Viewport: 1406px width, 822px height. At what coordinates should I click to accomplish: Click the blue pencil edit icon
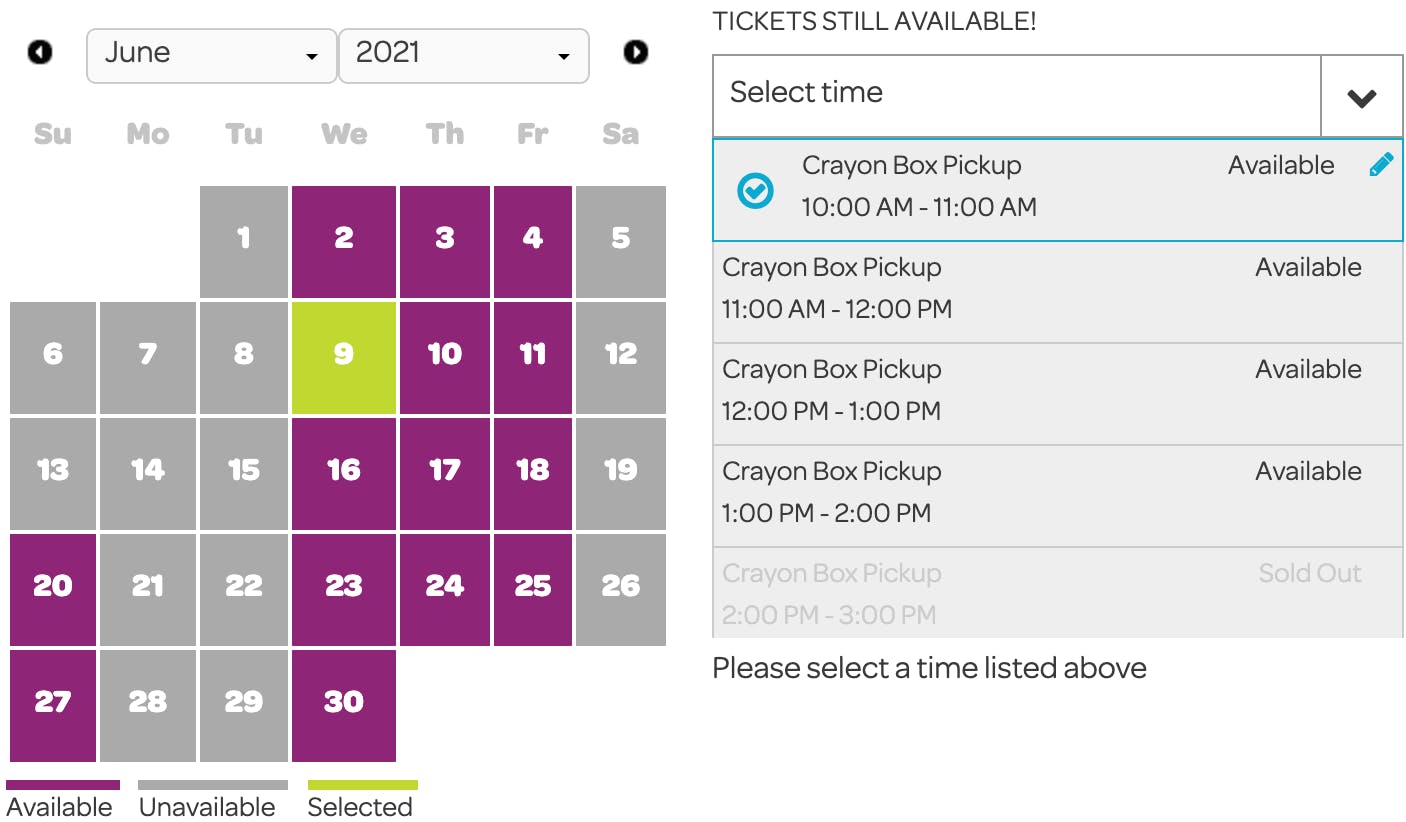pyautogui.click(x=1381, y=166)
